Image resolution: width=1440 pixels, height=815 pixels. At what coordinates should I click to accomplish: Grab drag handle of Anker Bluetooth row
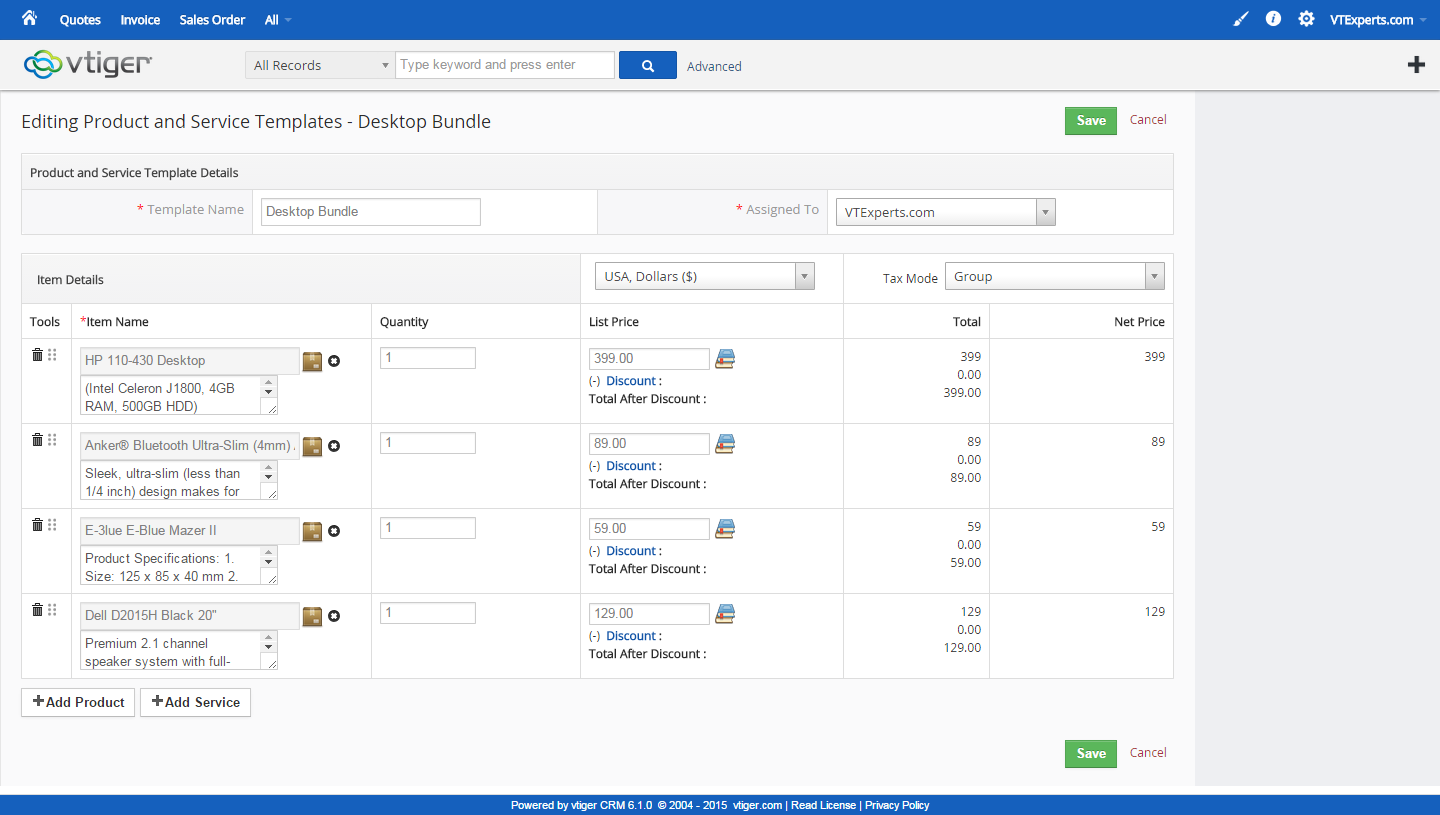[52, 440]
